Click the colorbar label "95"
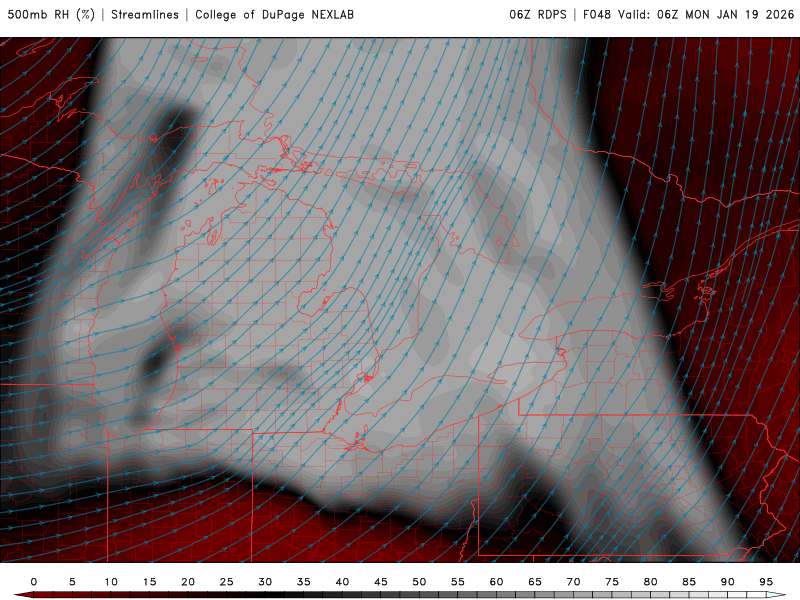The image size is (800, 600). click(x=766, y=582)
